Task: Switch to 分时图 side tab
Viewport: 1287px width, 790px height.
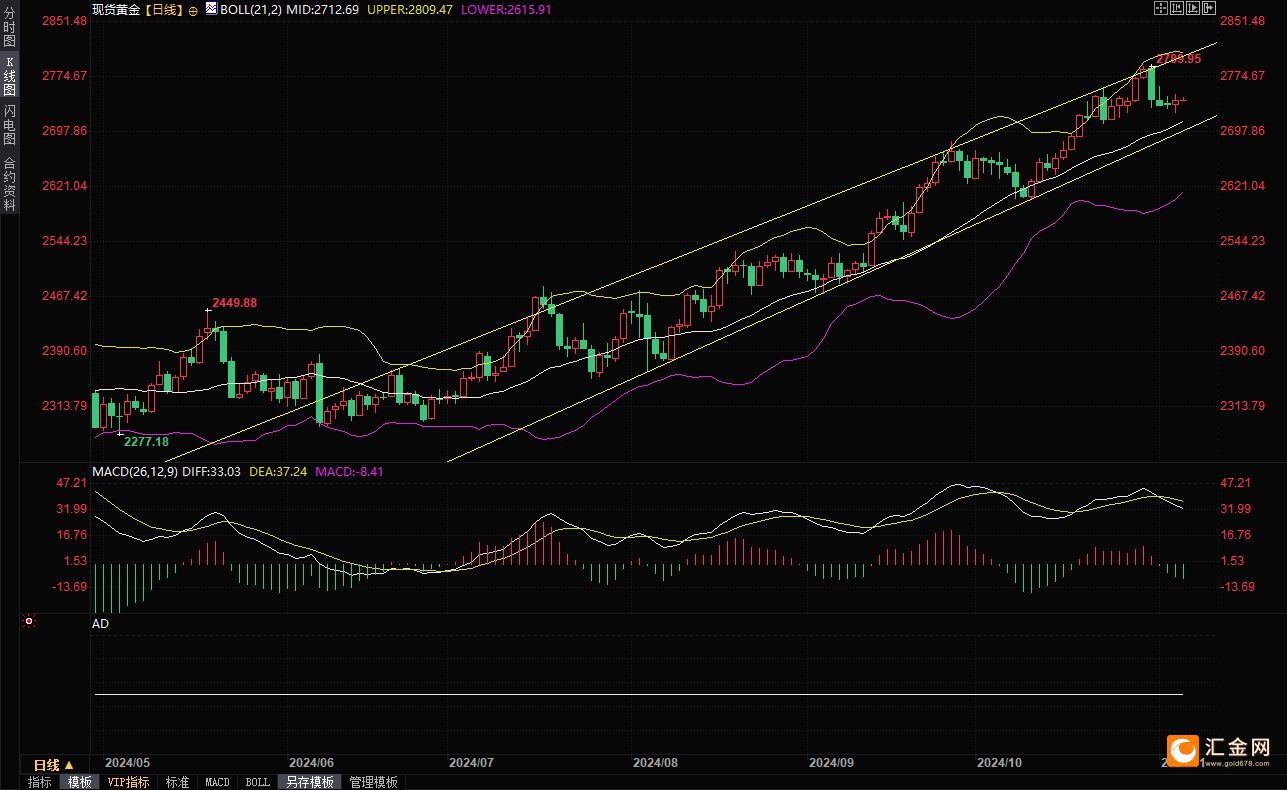Action: click(x=9, y=27)
